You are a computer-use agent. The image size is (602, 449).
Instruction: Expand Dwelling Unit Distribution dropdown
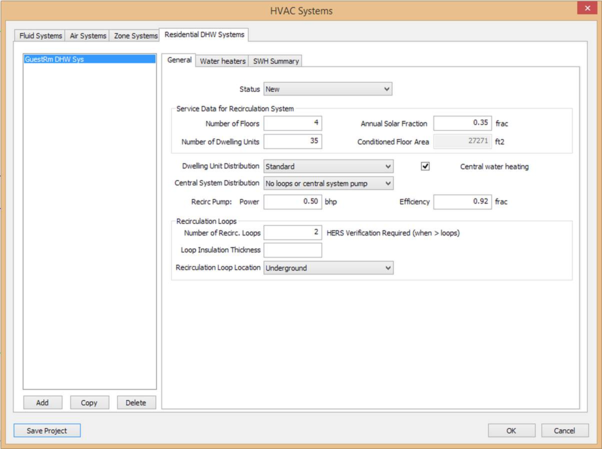pyautogui.click(x=328, y=167)
